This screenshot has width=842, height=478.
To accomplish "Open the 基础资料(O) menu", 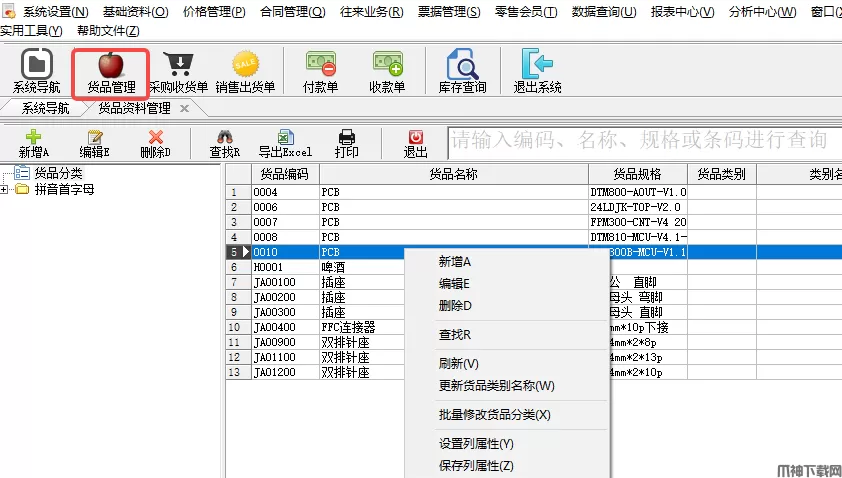I will (136, 12).
